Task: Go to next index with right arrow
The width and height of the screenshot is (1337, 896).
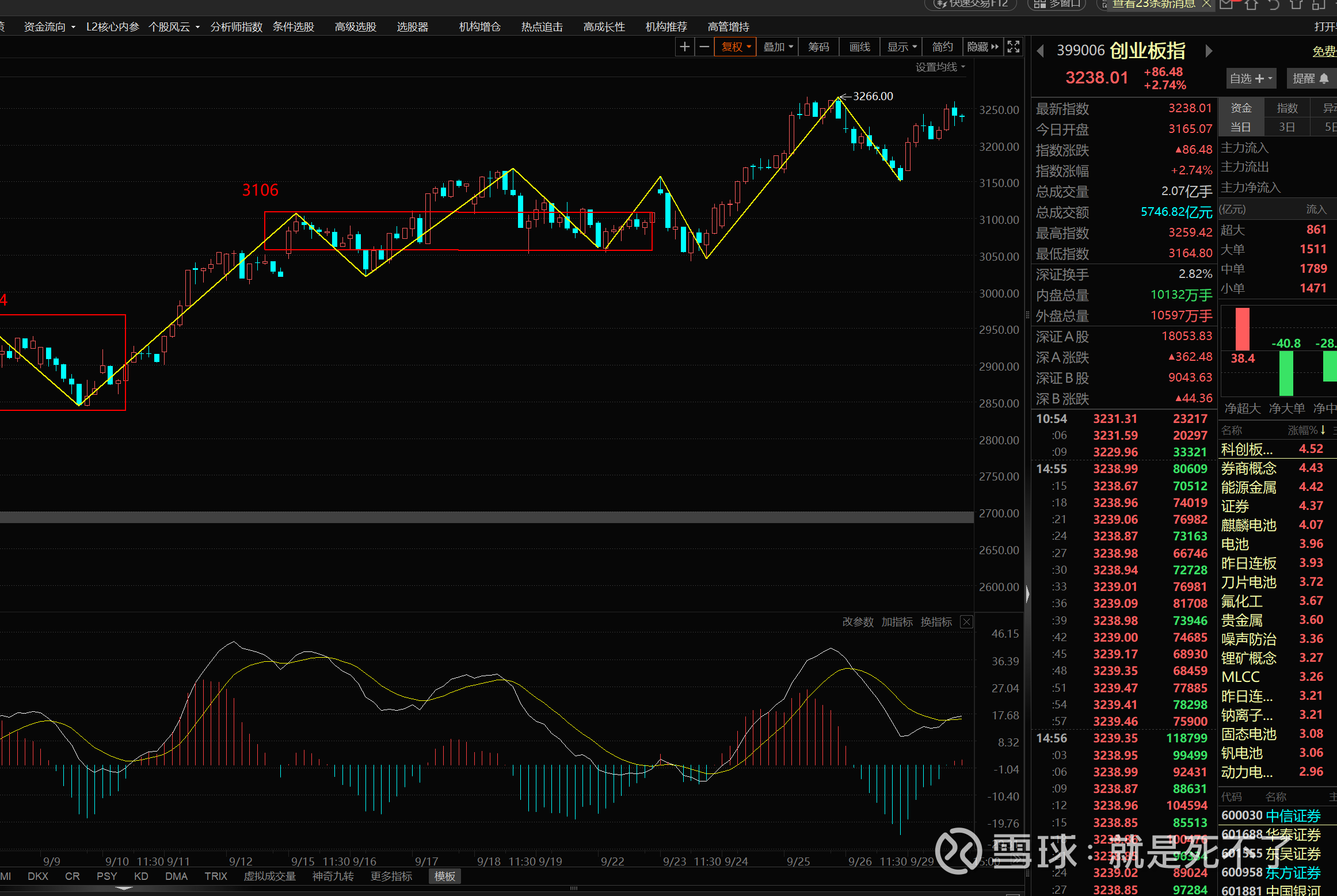Action: point(1209,51)
